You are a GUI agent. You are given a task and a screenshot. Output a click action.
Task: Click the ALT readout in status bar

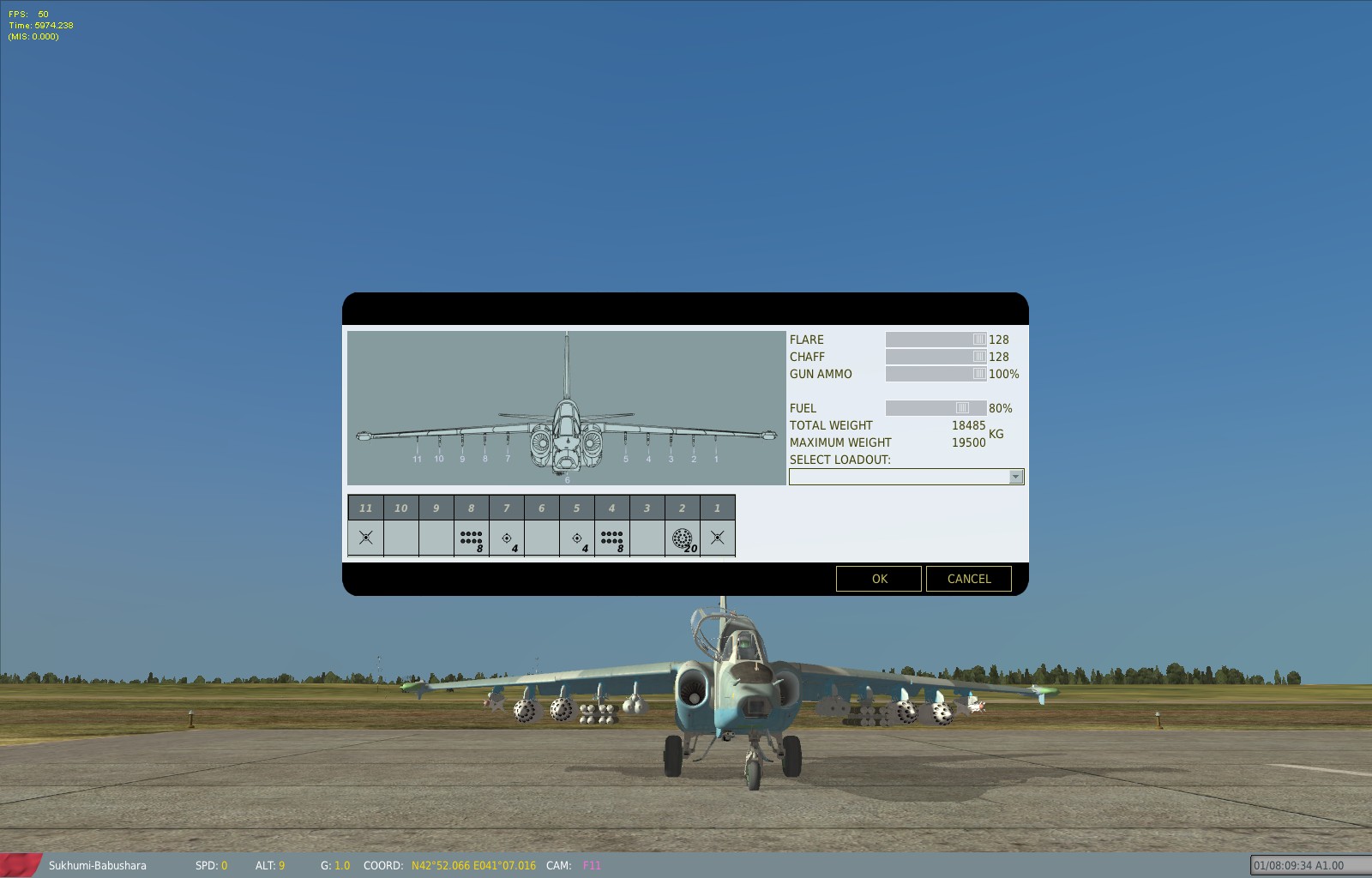[270, 865]
